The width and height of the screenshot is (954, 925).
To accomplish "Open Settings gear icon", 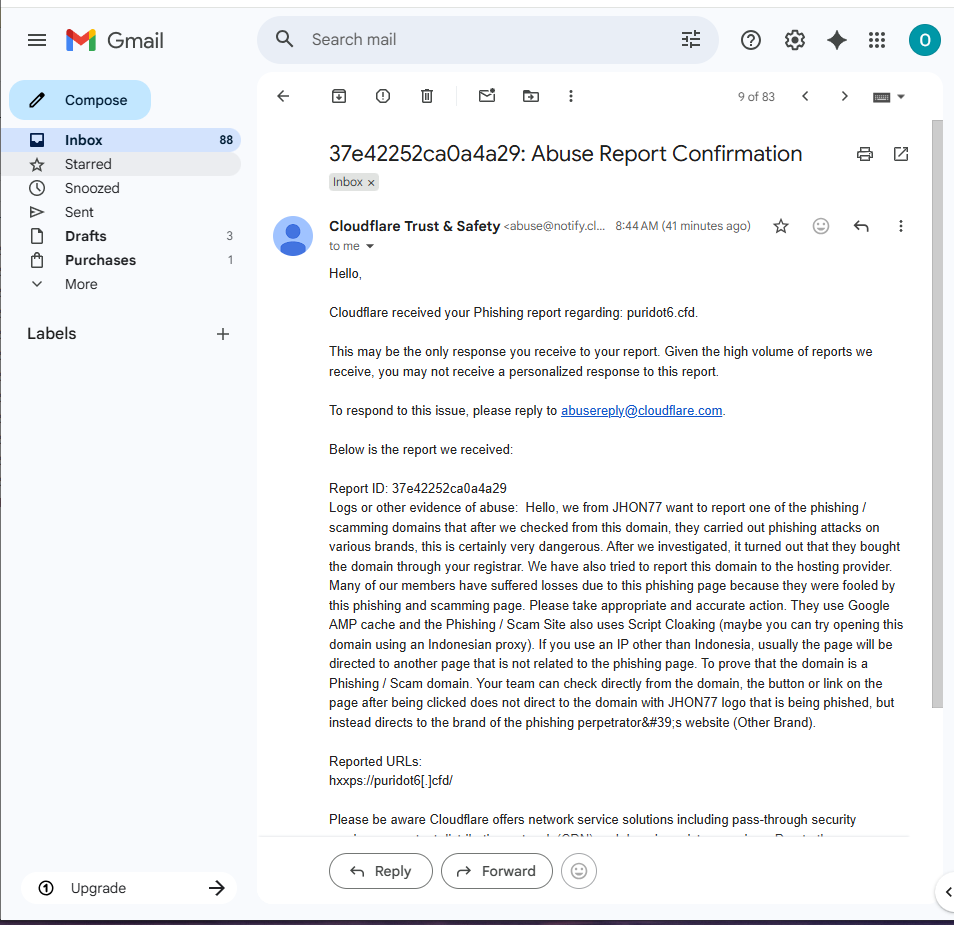I will 795,40.
